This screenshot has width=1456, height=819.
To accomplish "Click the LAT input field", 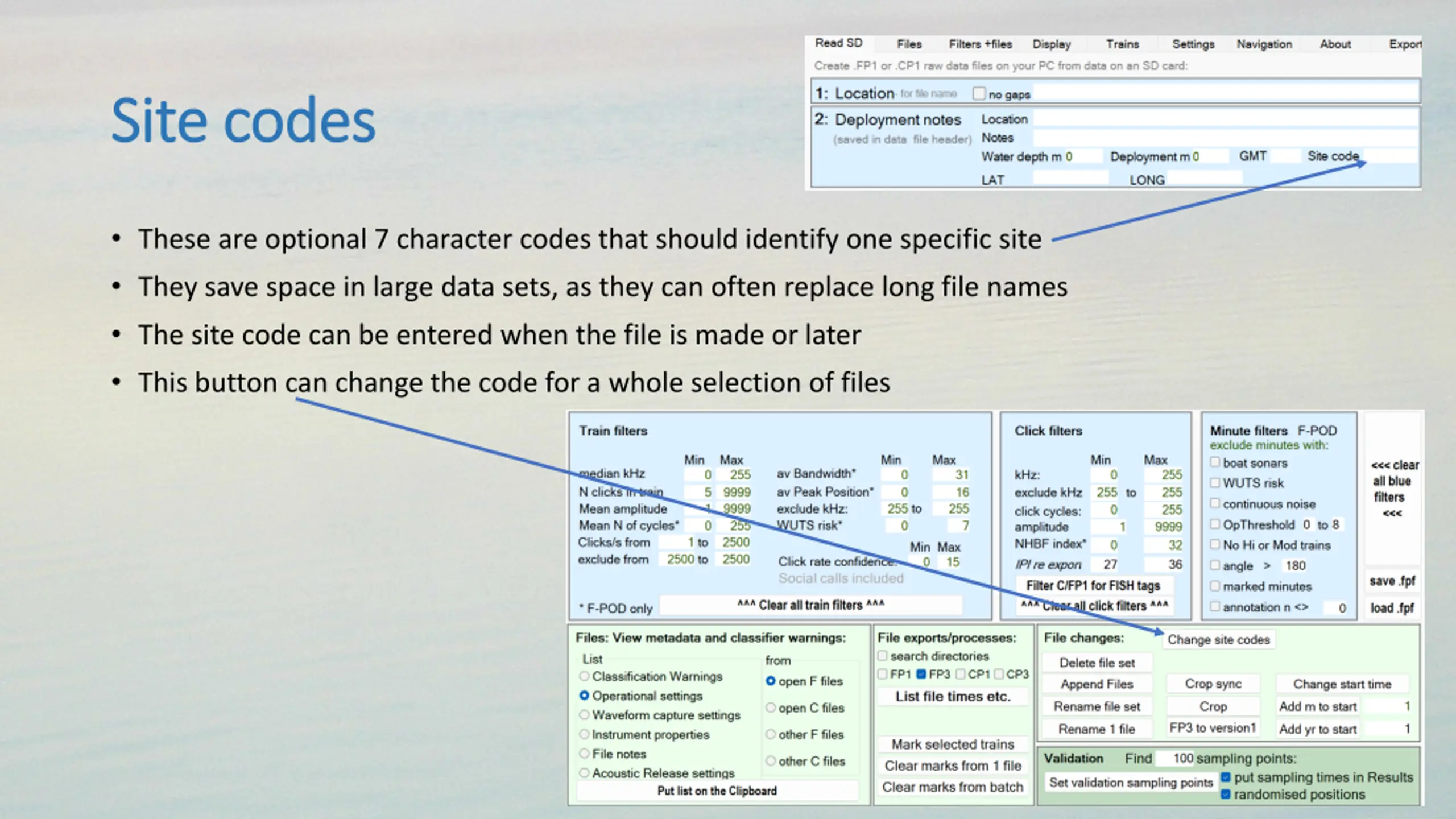I will point(1071,179).
